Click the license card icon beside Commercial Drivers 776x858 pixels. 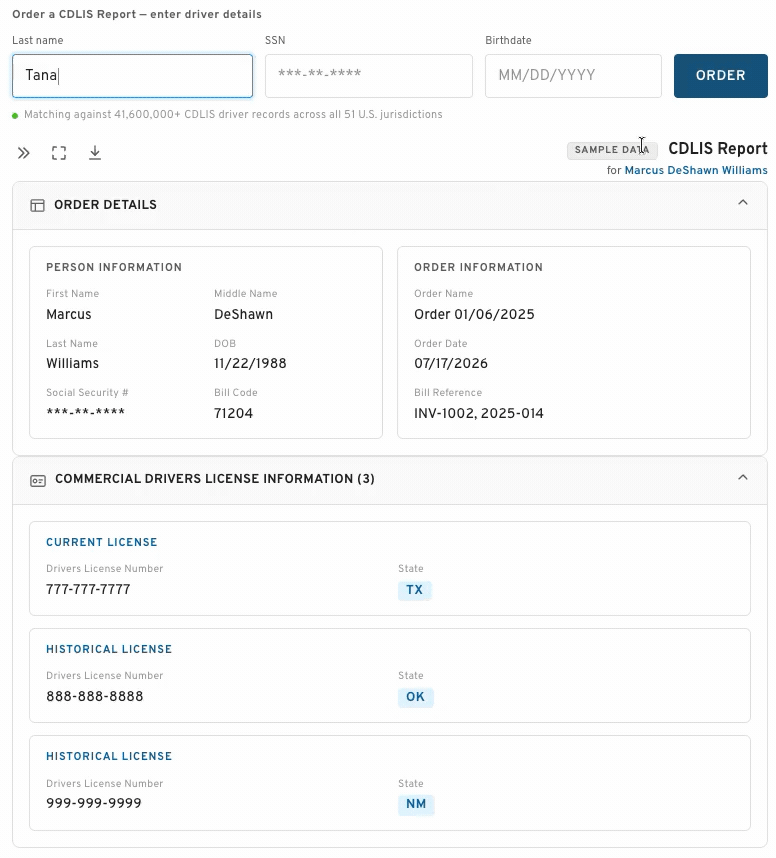(38, 480)
